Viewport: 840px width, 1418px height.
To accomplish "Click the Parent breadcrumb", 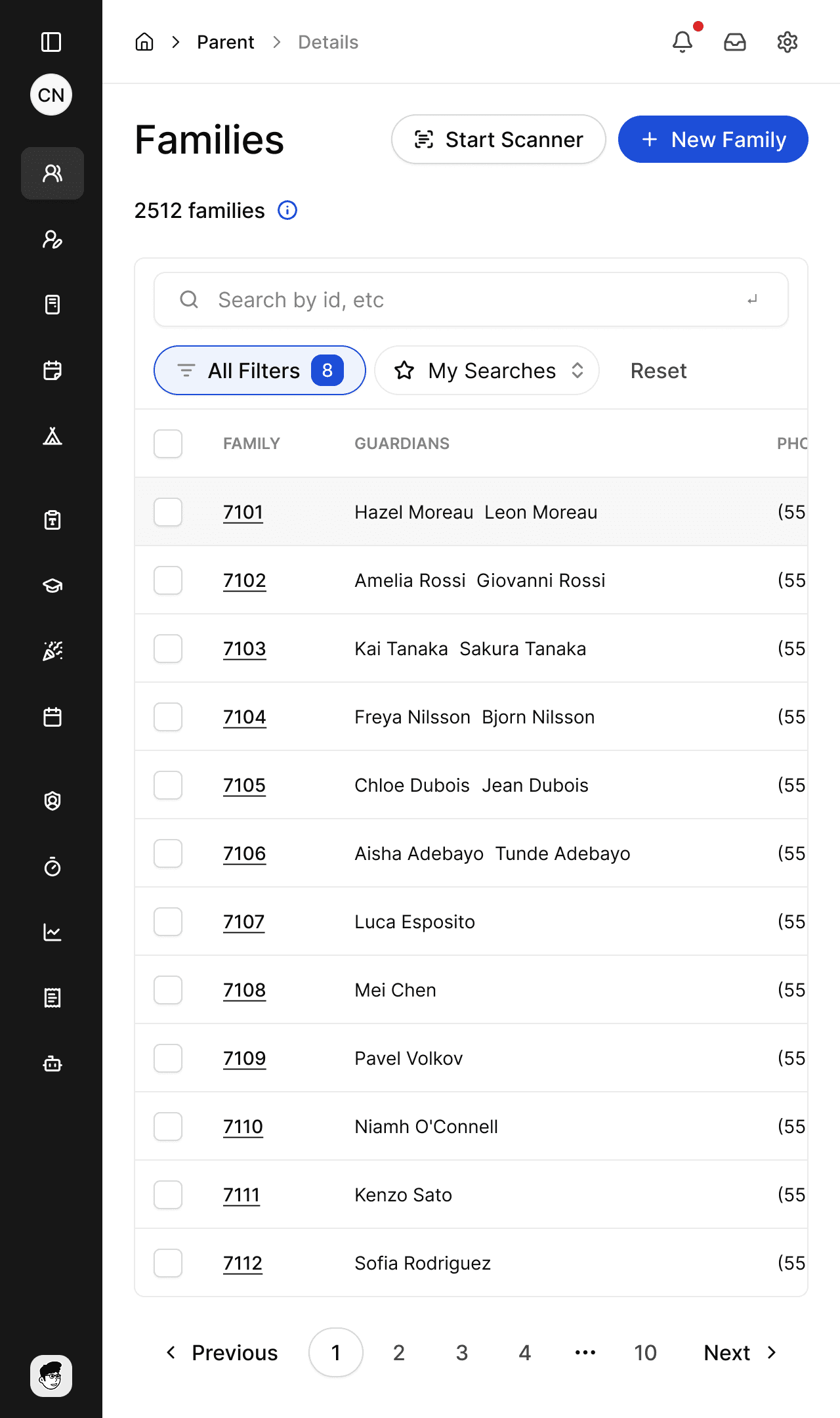I will [226, 42].
